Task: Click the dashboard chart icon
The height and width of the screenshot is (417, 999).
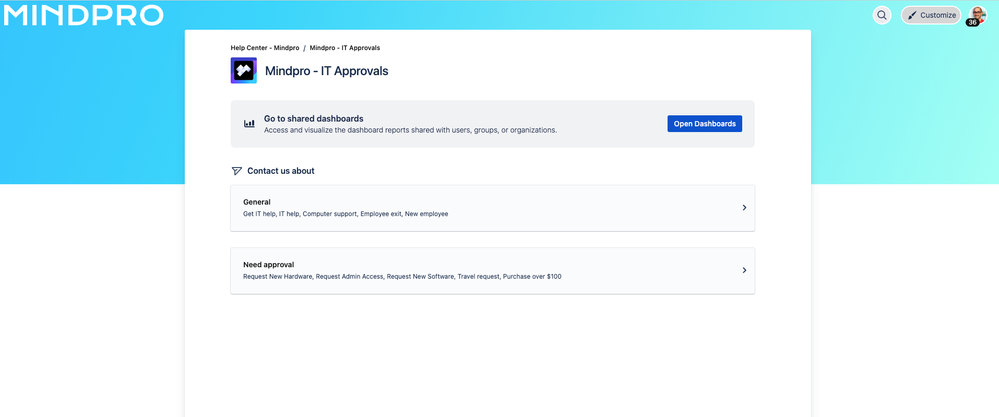Action: [x=250, y=124]
